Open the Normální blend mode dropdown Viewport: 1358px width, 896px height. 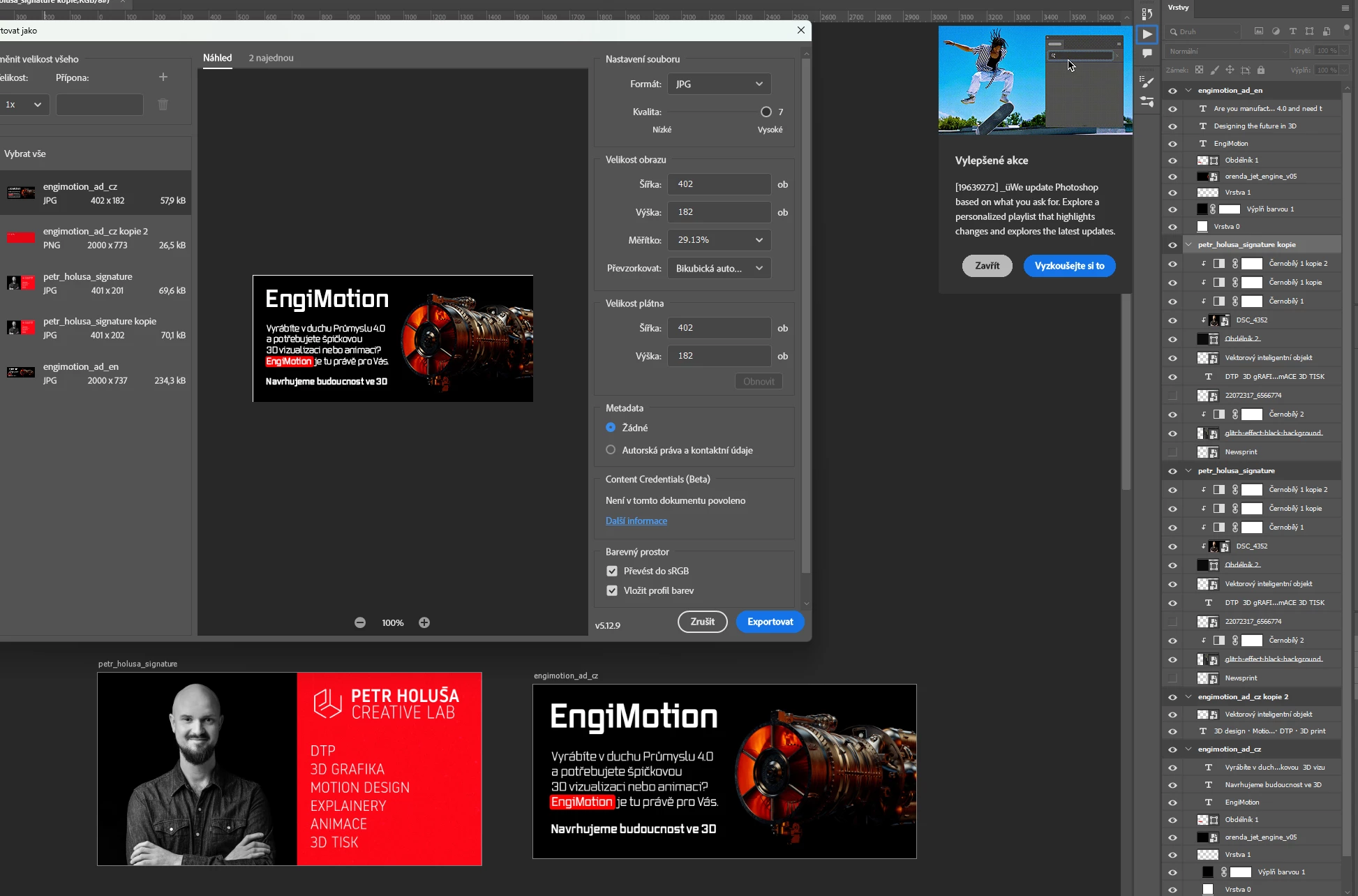(x=1228, y=51)
